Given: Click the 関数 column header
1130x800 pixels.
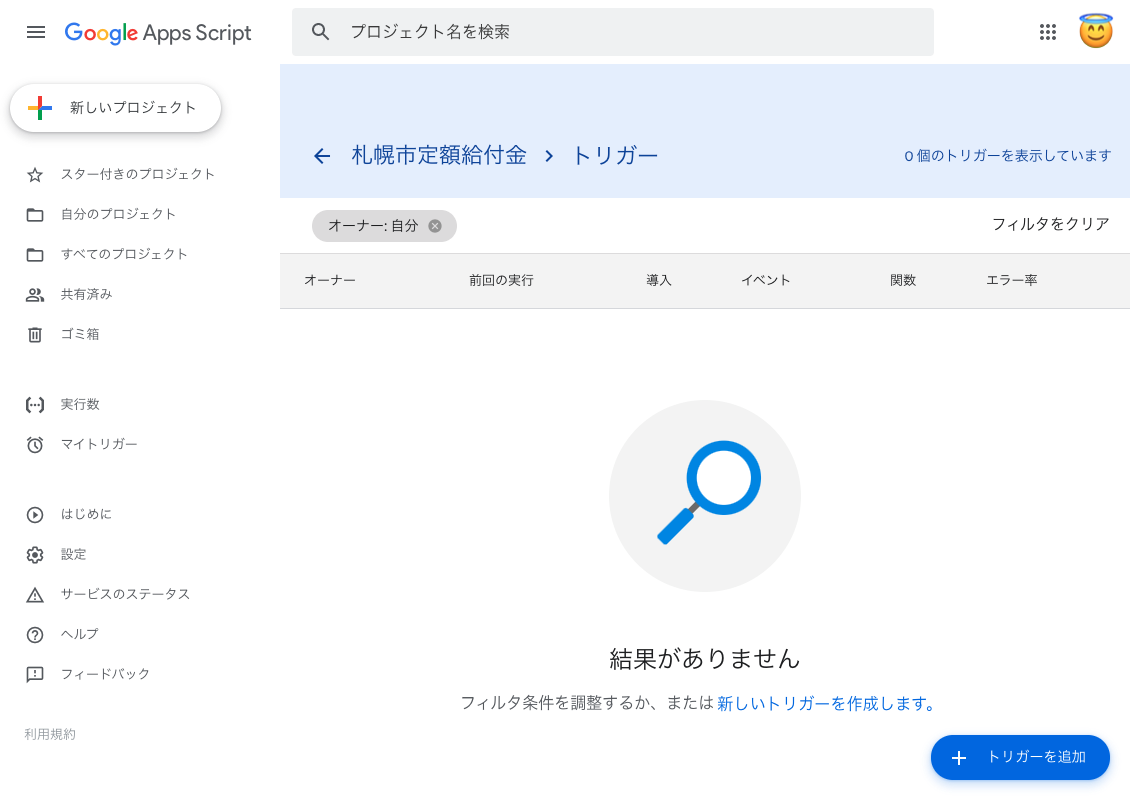Looking at the screenshot, I should click(903, 280).
